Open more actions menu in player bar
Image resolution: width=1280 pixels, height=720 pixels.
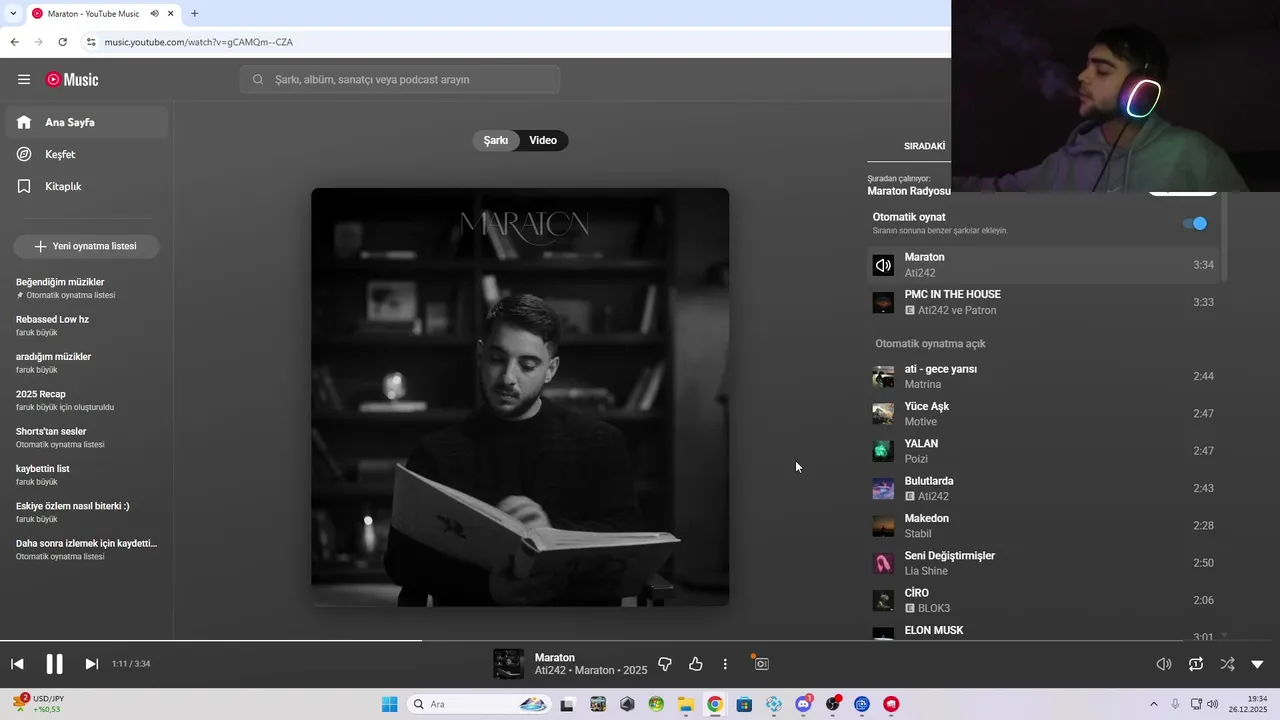point(725,664)
